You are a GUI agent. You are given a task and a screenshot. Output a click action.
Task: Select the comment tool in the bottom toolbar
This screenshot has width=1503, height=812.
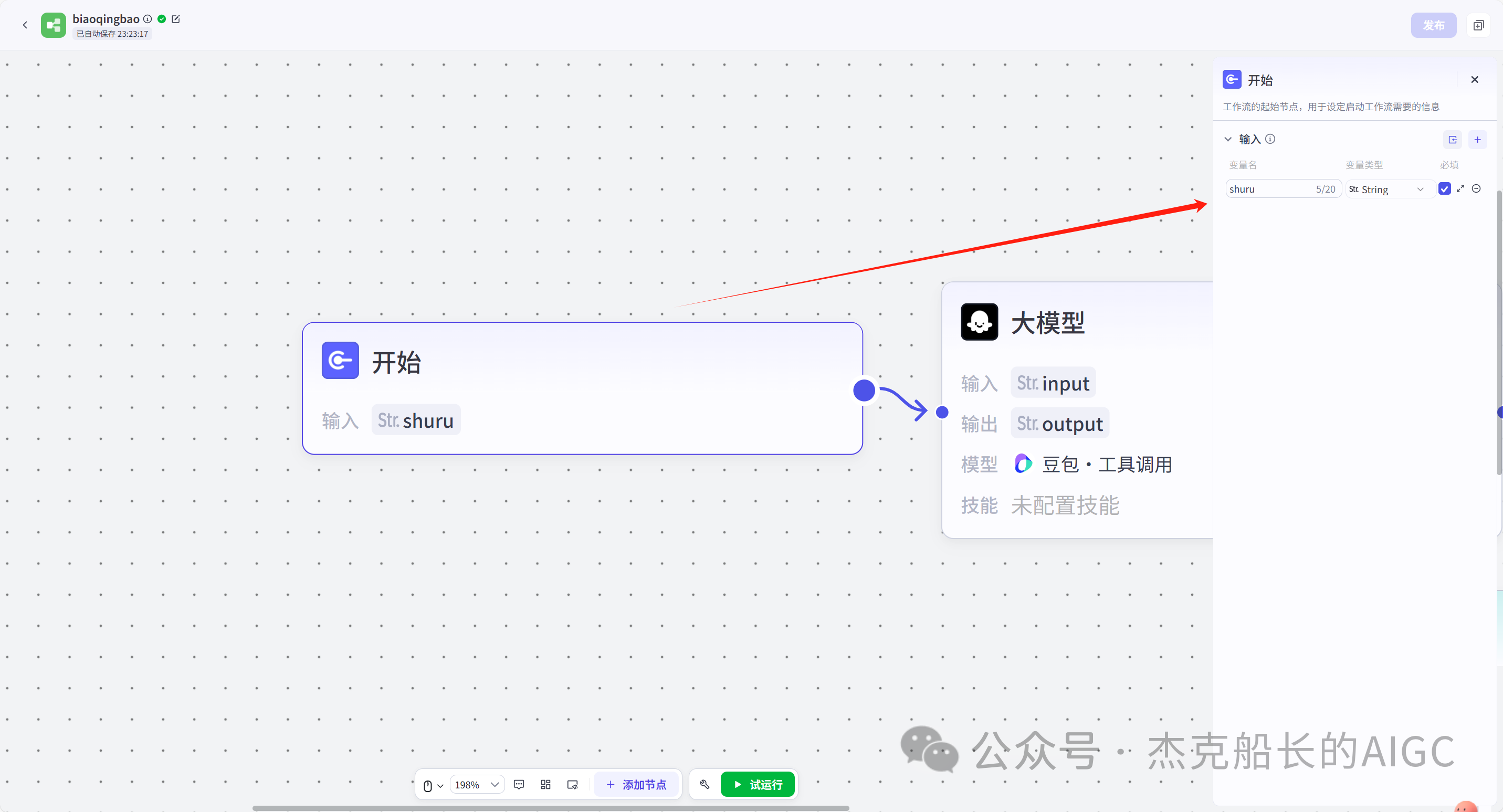point(519,785)
